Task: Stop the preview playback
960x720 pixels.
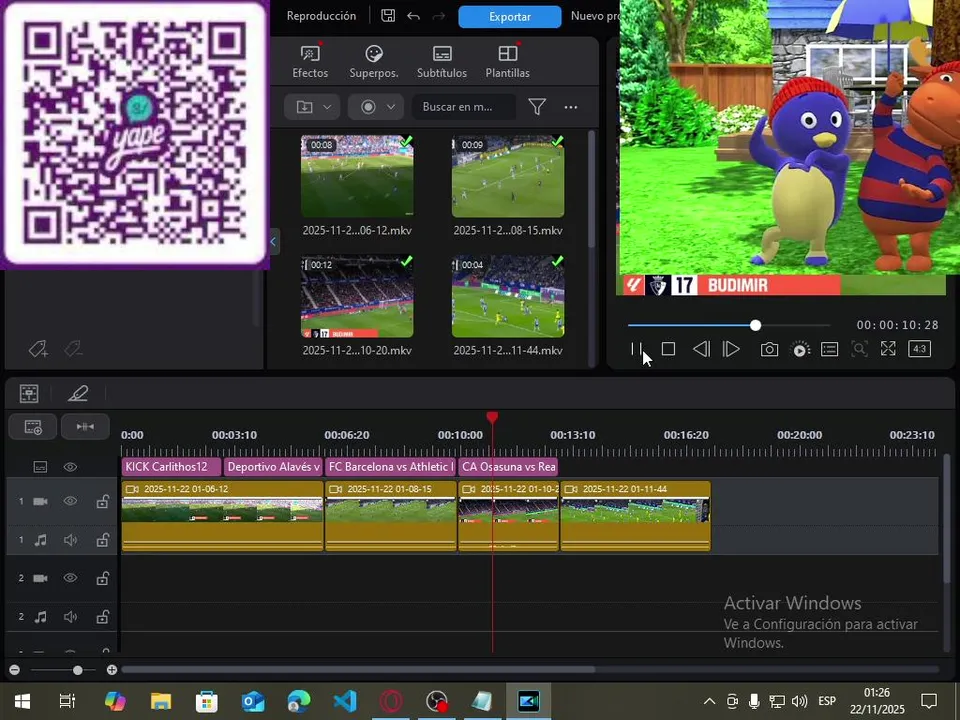Action: [x=668, y=349]
